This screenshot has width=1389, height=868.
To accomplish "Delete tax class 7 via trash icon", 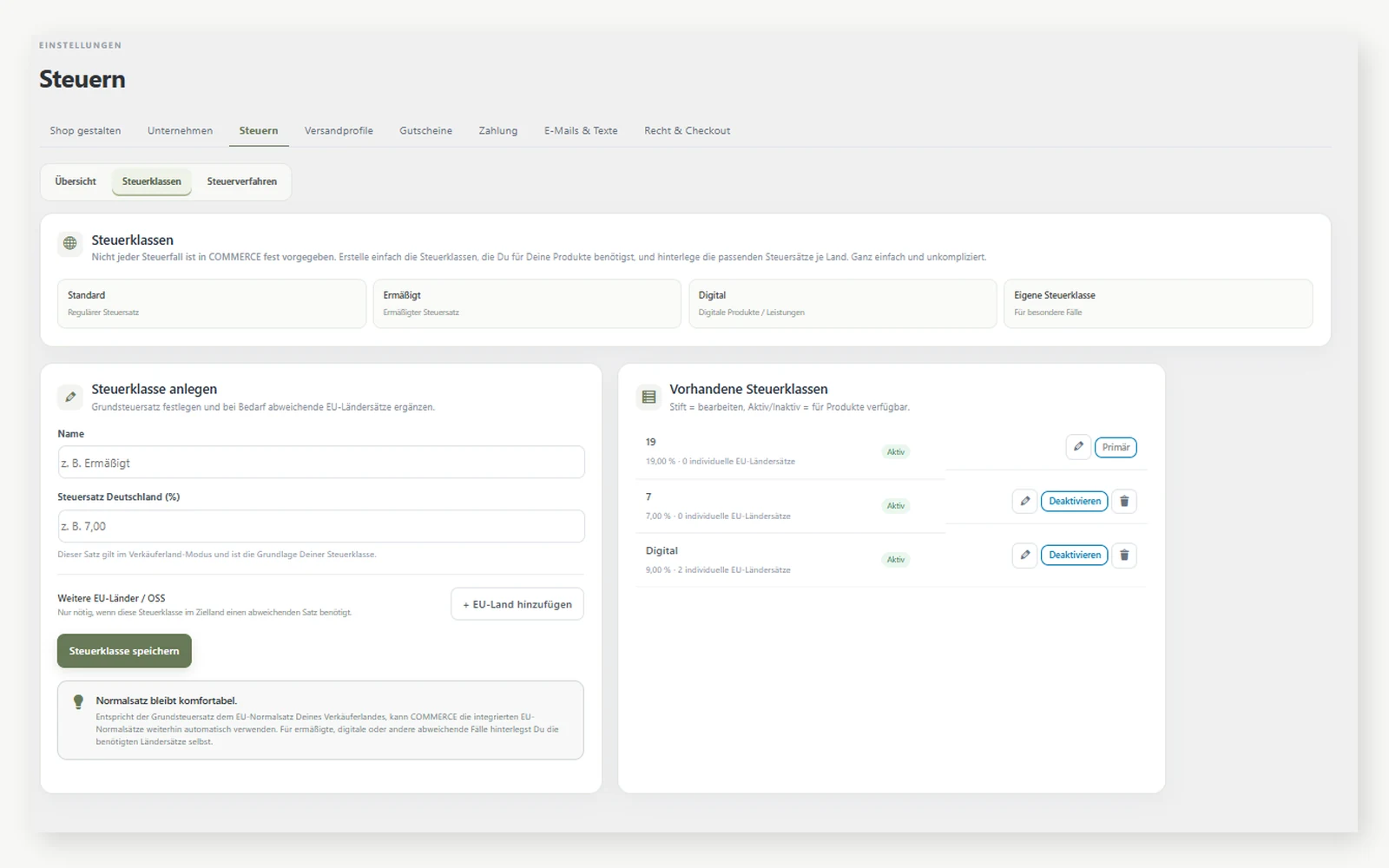I will [x=1124, y=501].
